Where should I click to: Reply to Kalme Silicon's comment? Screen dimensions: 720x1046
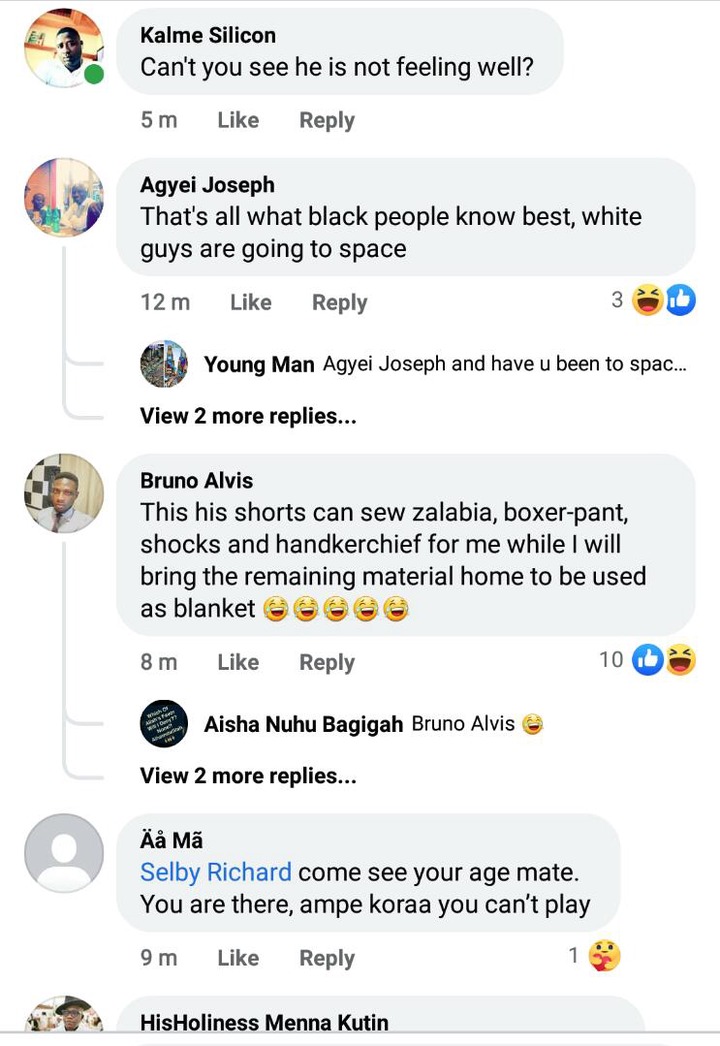pyautogui.click(x=327, y=121)
